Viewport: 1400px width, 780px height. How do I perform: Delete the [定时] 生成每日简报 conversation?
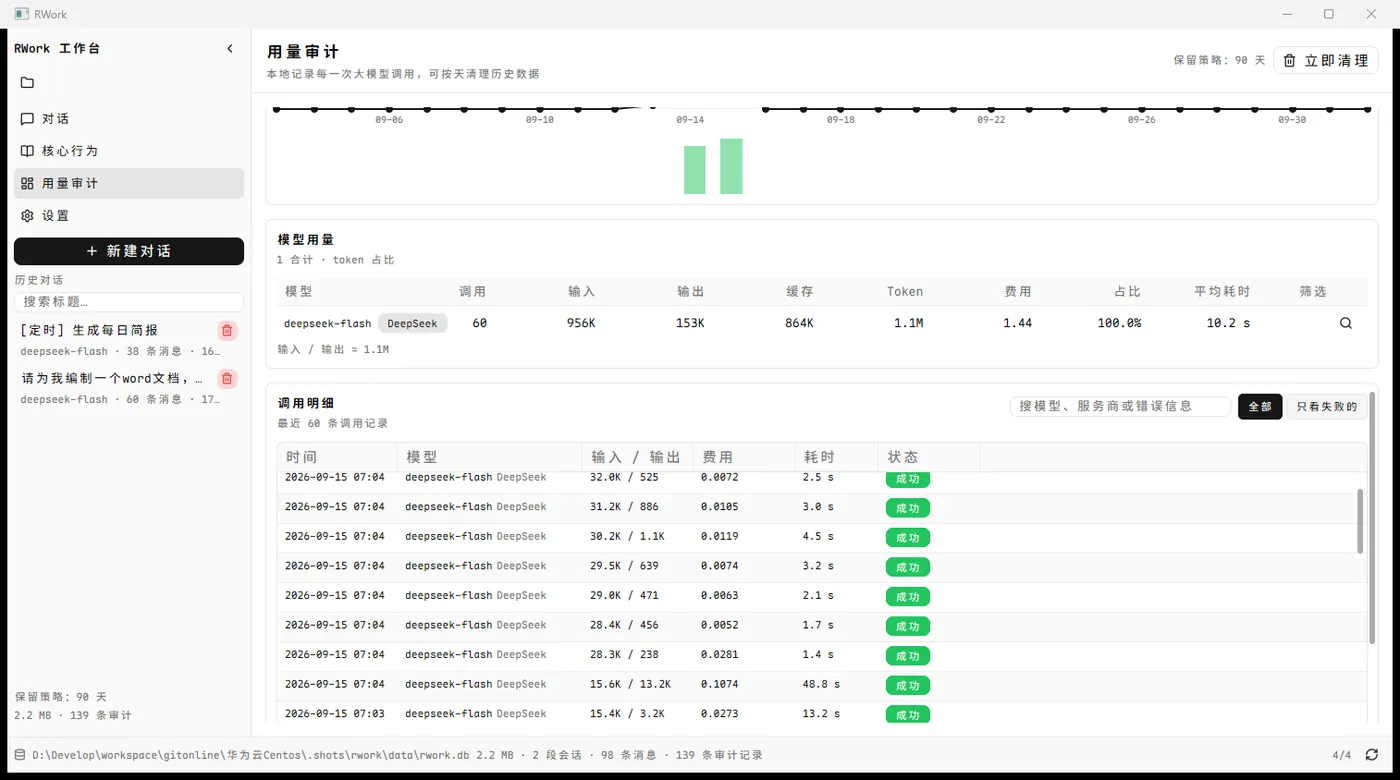coord(227,331)
